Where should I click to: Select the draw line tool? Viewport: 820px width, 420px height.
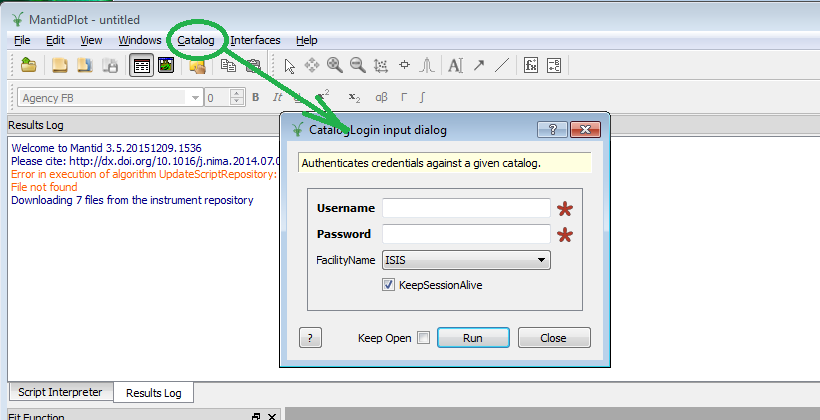(x=502, y=65)
